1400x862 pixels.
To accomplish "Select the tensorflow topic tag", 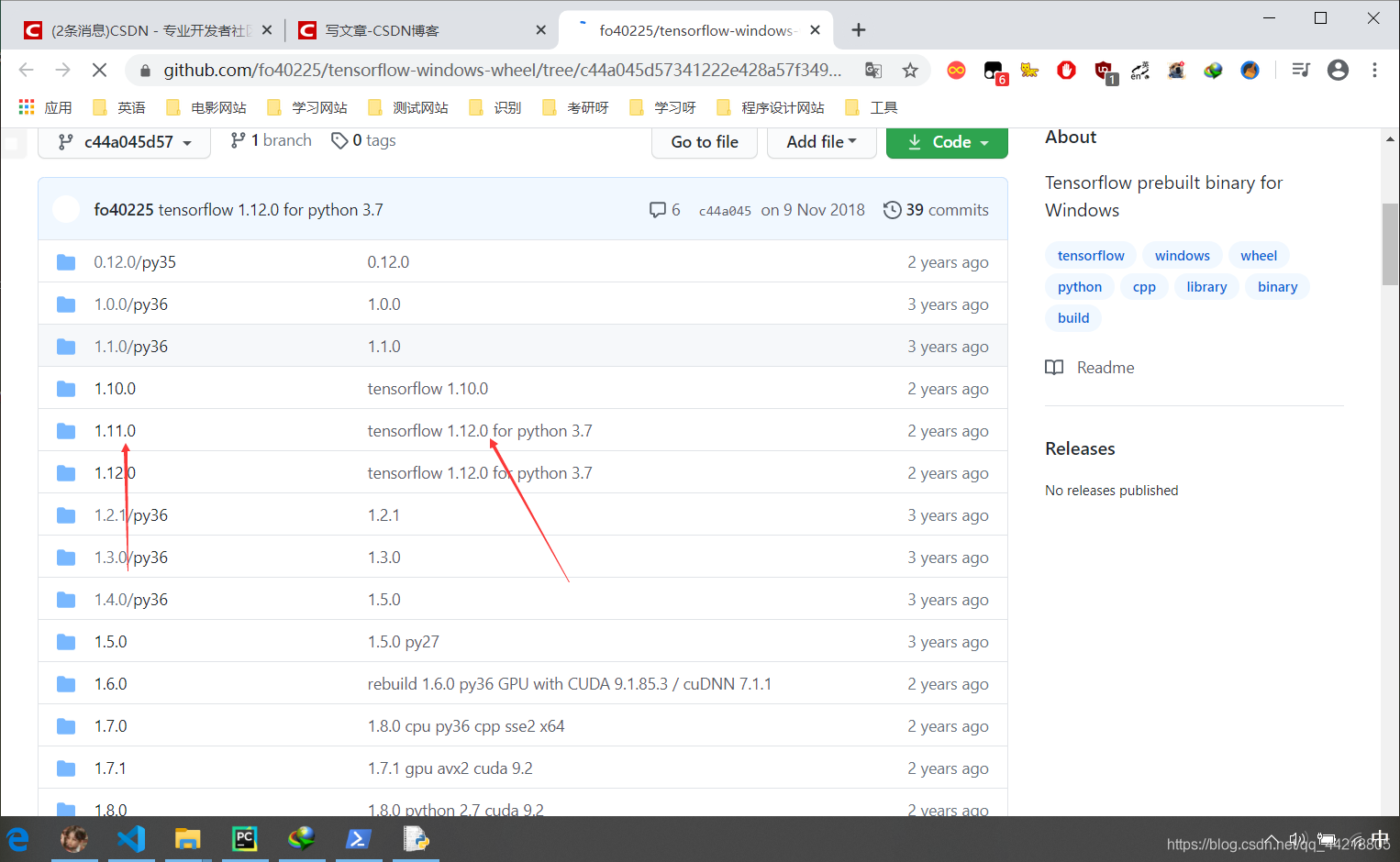I will click(1091, 256).
